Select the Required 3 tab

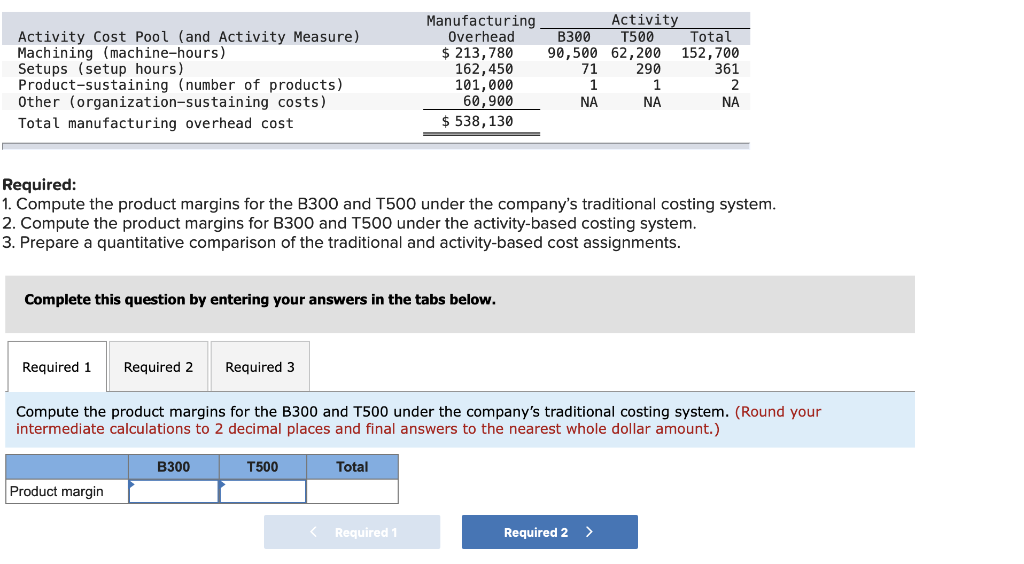(x=260, y=367)
